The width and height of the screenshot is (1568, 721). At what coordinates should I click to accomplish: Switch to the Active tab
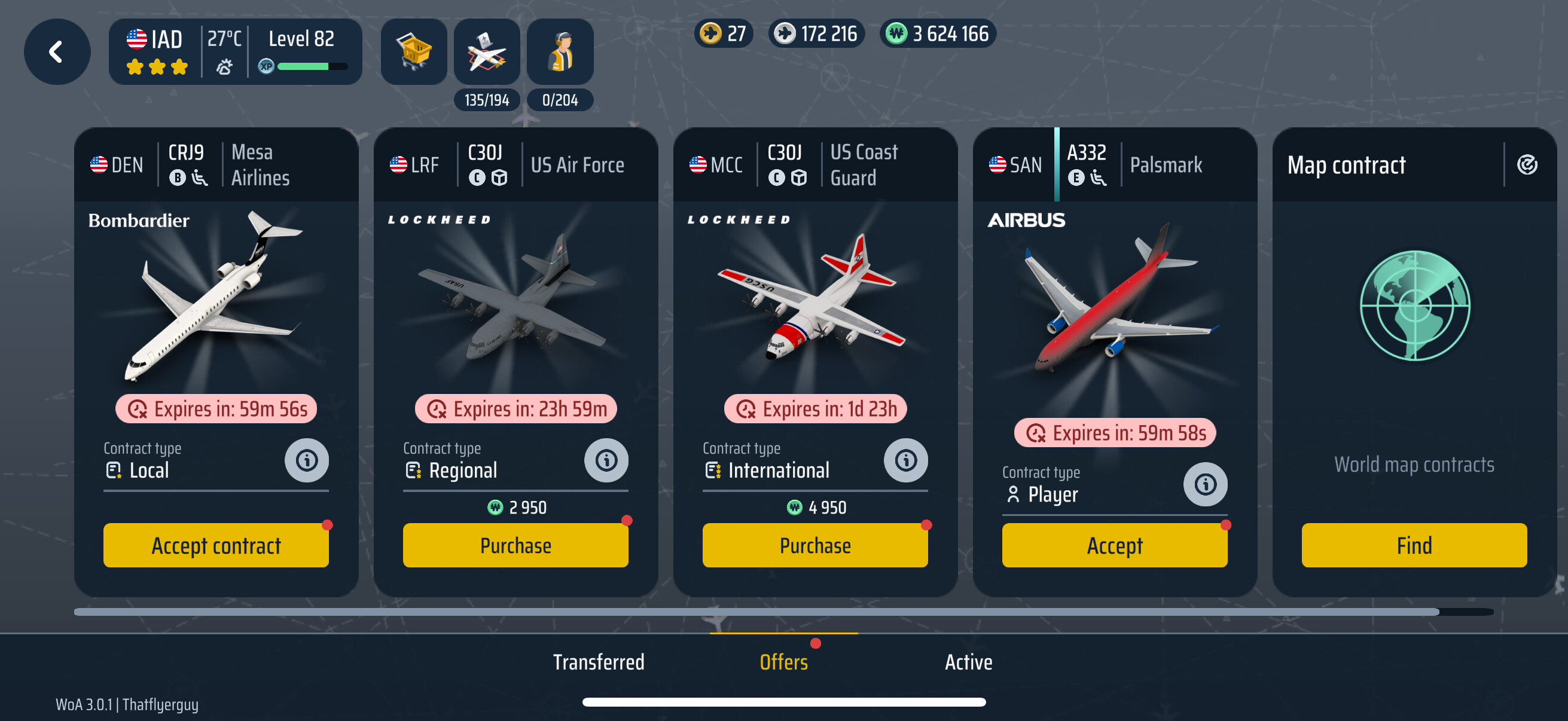click(x=968, y=662)
